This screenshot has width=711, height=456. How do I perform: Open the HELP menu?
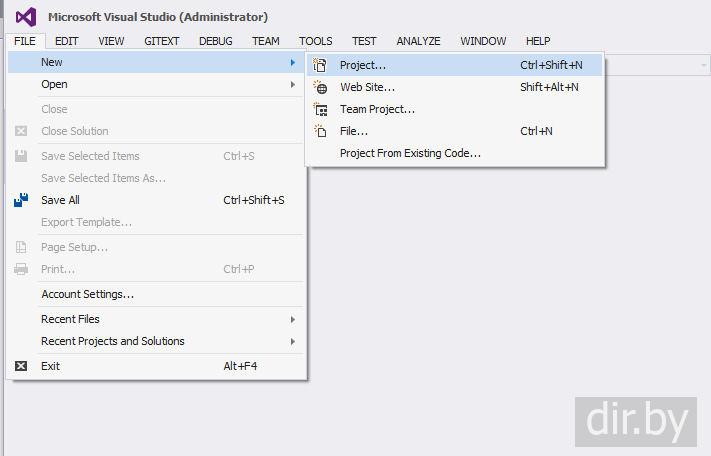(538, 41)
